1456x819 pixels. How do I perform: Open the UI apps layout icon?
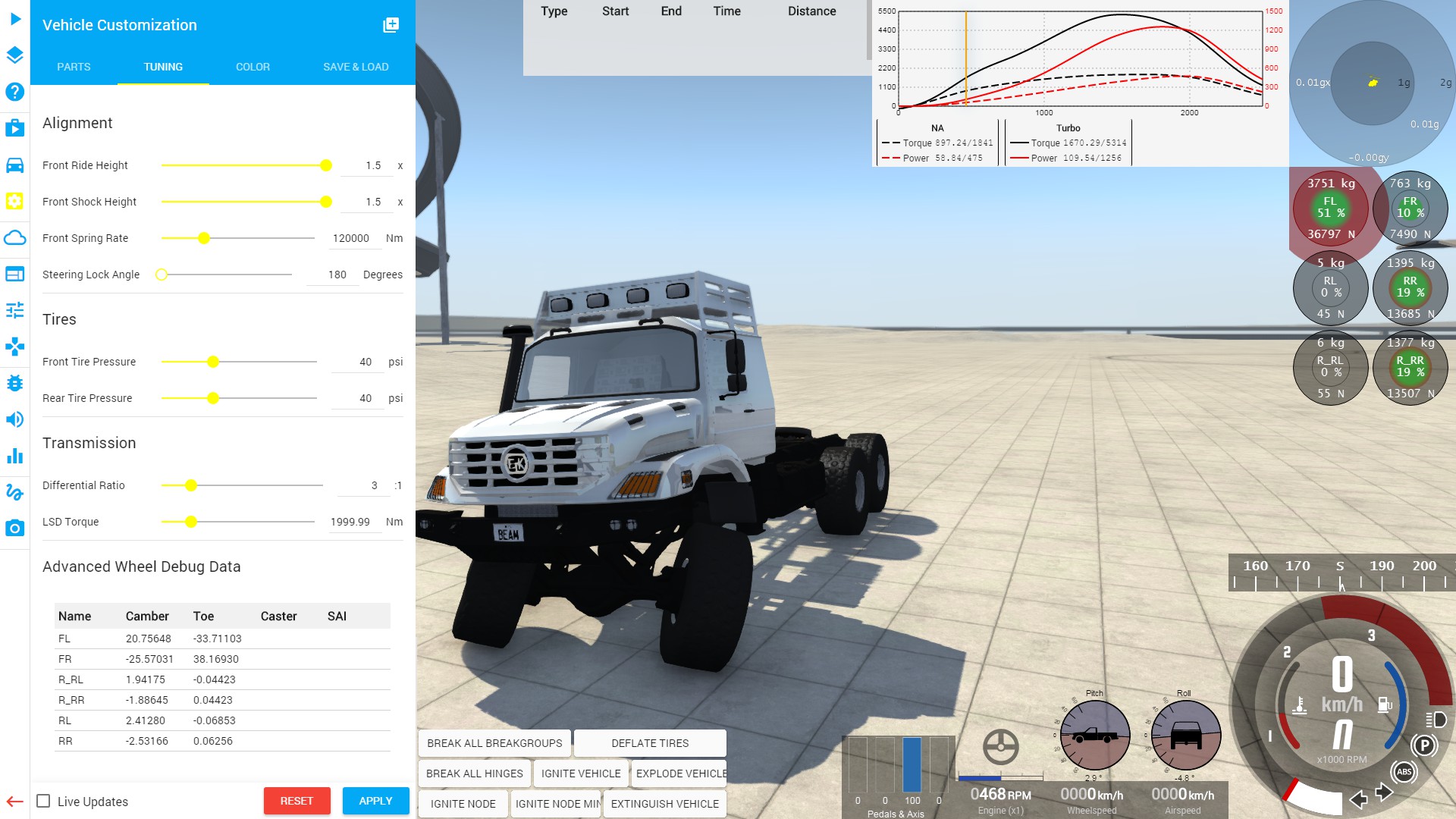[15, 274]
